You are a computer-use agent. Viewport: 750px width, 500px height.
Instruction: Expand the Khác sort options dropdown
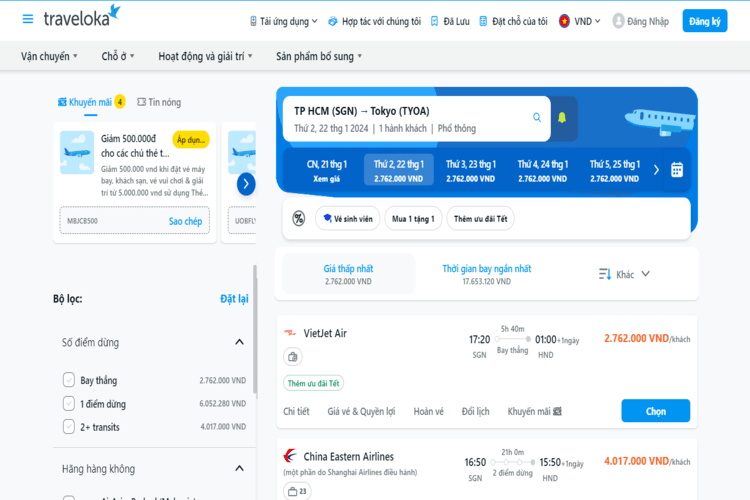point(625,274)
